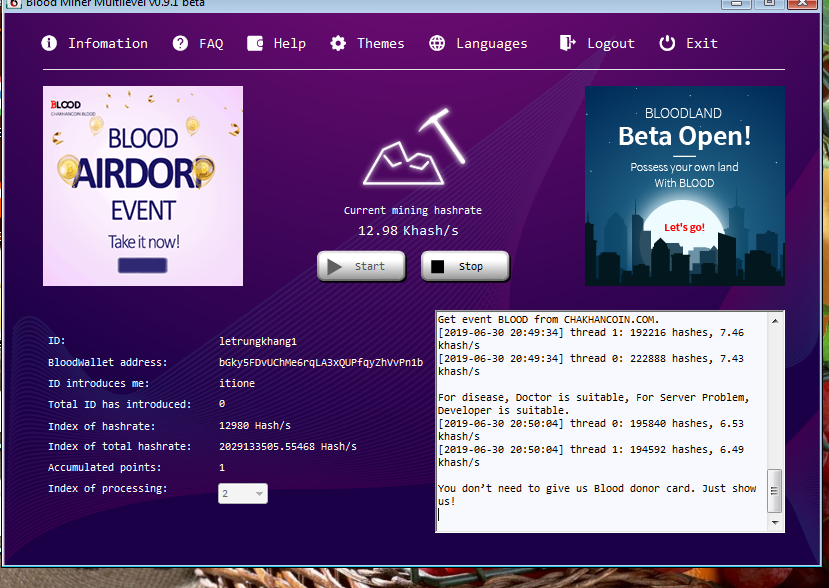Click the log scrollbar thumb

point(775,491)
